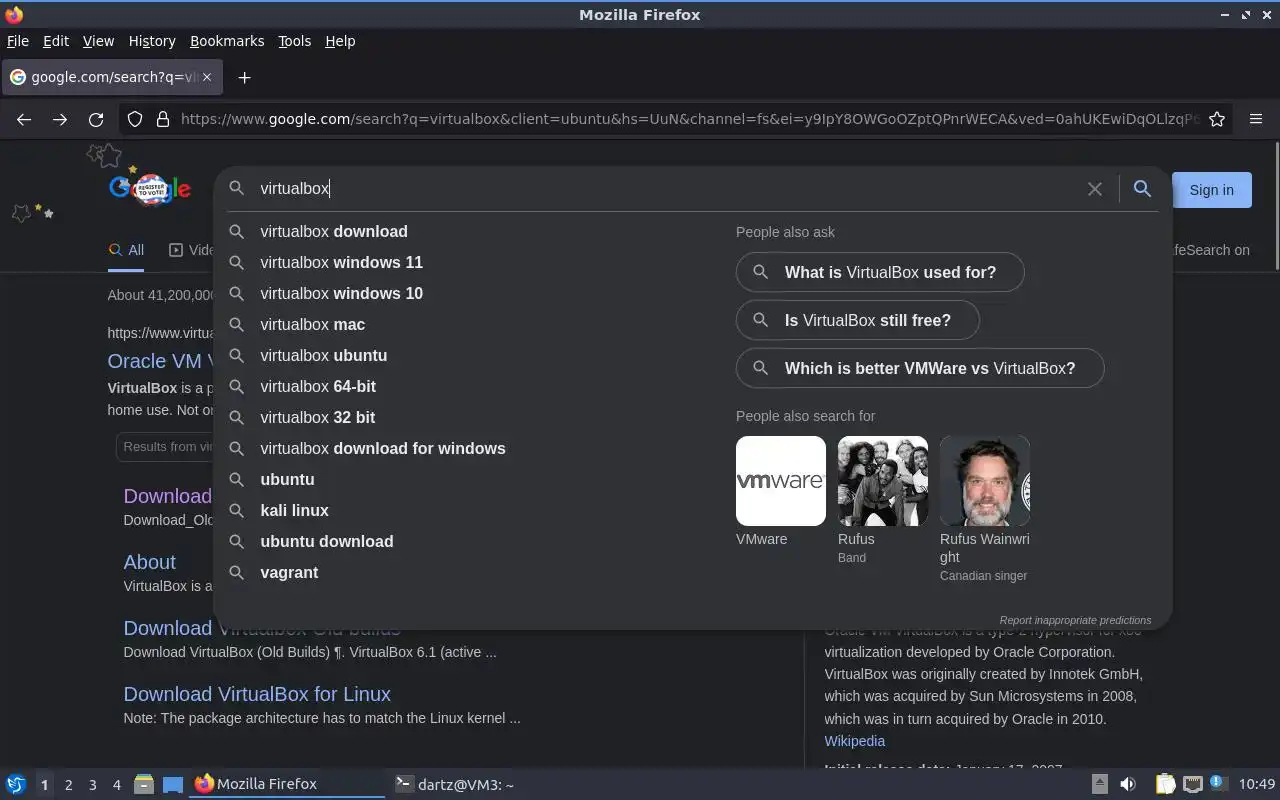Choose suggestion virtualbox download for windows
Image resolution: width=1280 pixels, height=800 pixels.
pos(470,448)
